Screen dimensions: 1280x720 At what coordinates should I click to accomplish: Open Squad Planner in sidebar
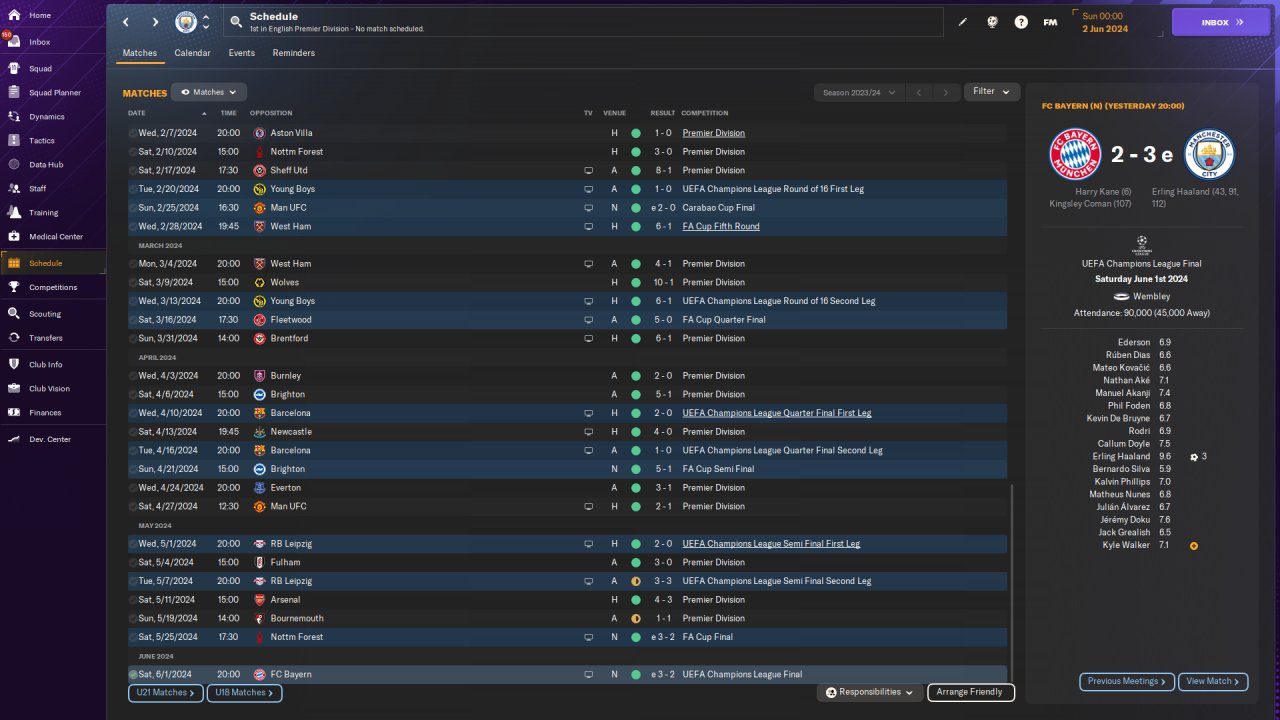coord(54,93)
